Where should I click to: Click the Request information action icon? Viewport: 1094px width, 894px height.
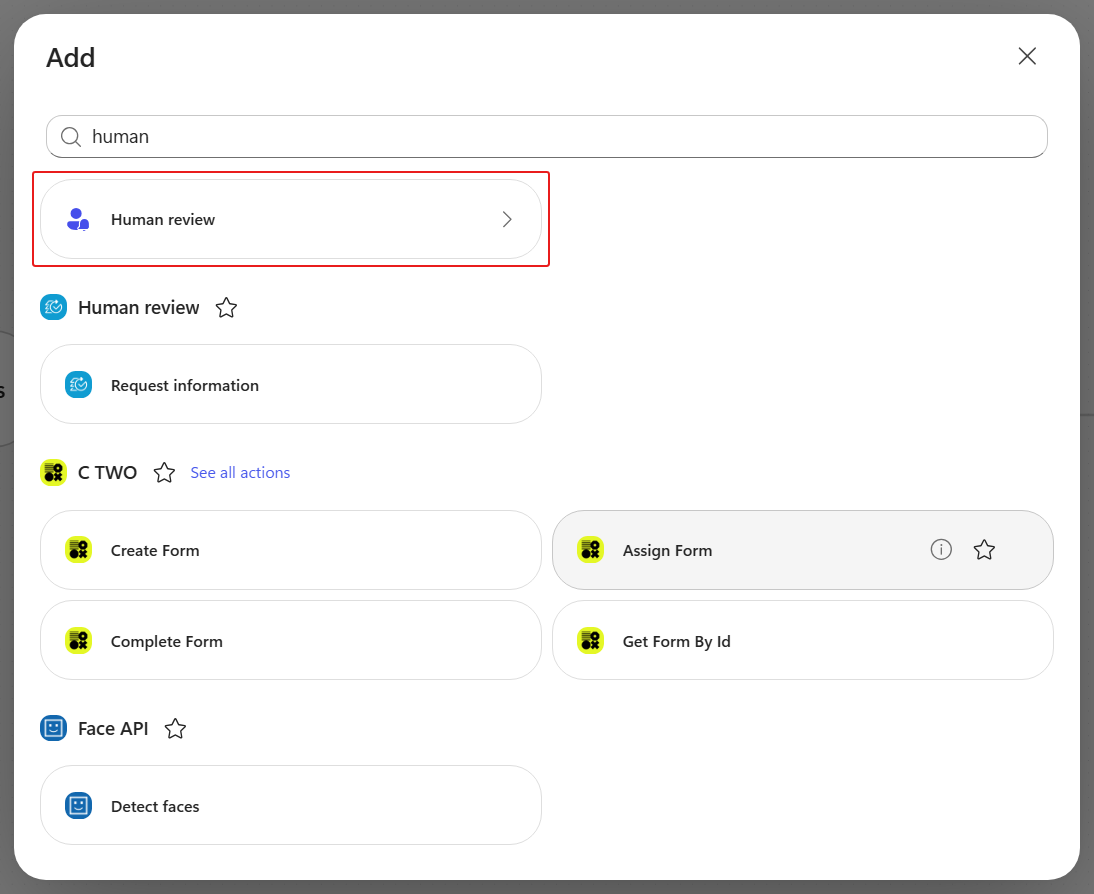pos(78,385)
